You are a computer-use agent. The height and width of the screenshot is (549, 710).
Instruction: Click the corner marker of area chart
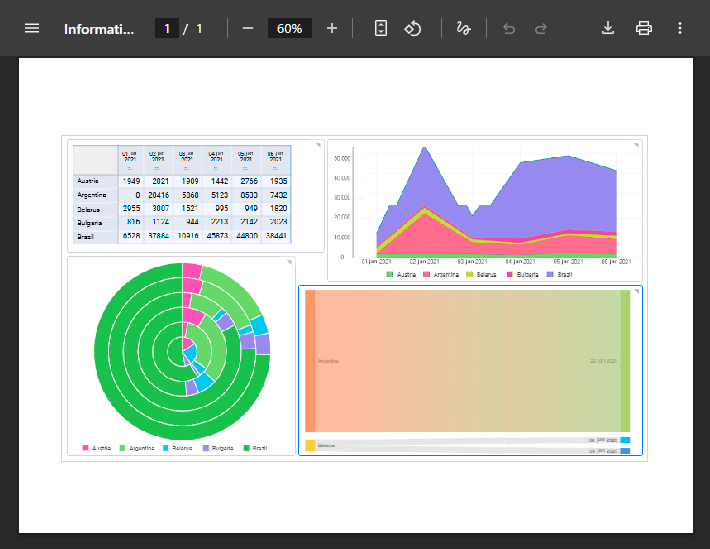click(635, 146)
